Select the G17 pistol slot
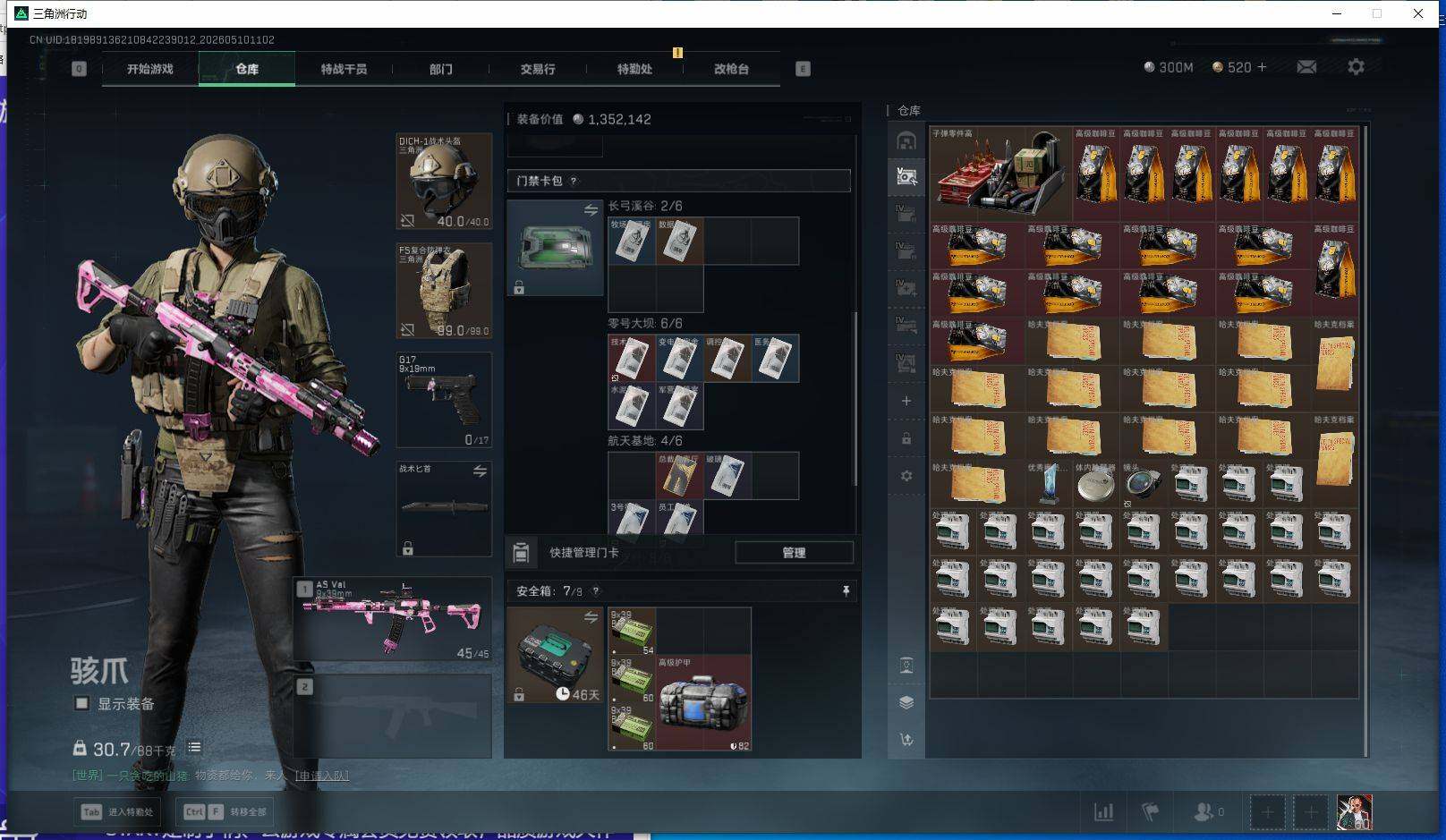The width and height of the screenshot is (1446, 840). (x=444, y=400)
